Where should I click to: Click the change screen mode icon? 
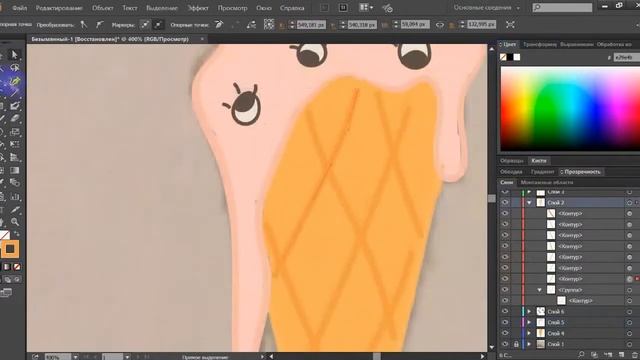(x=6, y=293)
